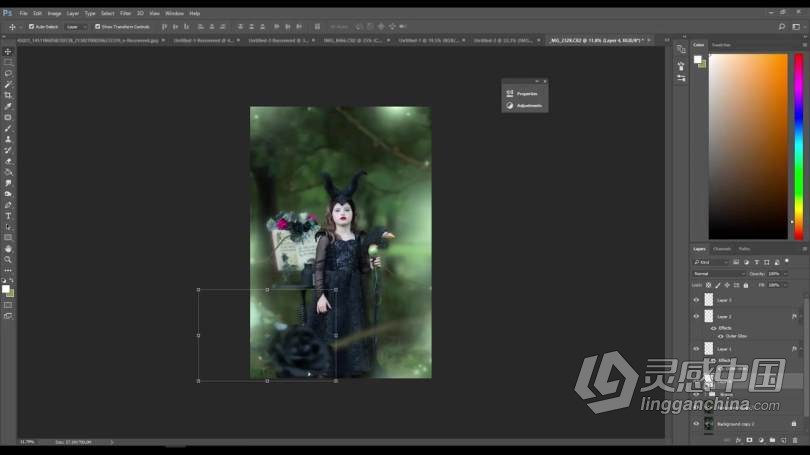Select the Clone Stamp tool

coord(8,139)
